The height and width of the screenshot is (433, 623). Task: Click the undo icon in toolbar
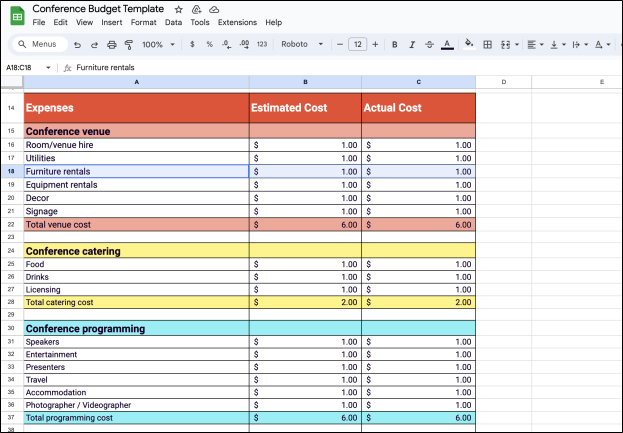[x=79, y=44]
